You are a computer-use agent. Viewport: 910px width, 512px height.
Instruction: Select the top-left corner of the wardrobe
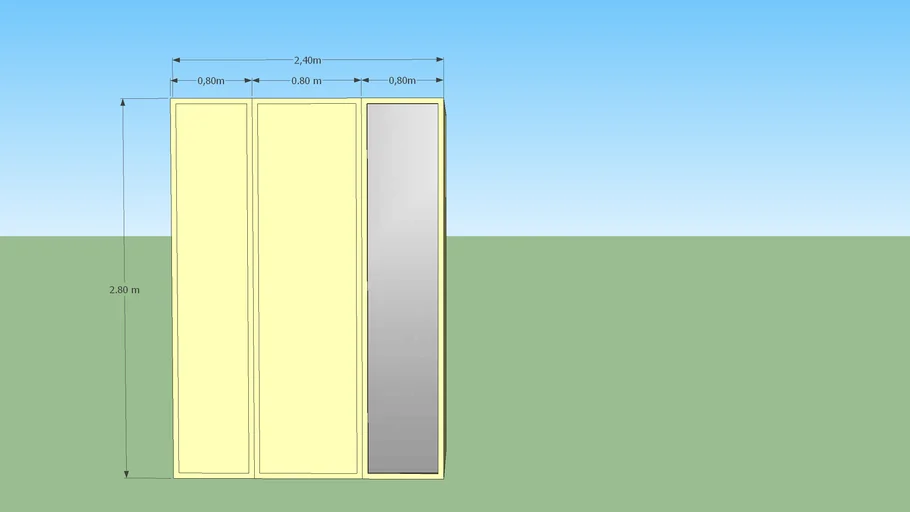pos(172,99)
